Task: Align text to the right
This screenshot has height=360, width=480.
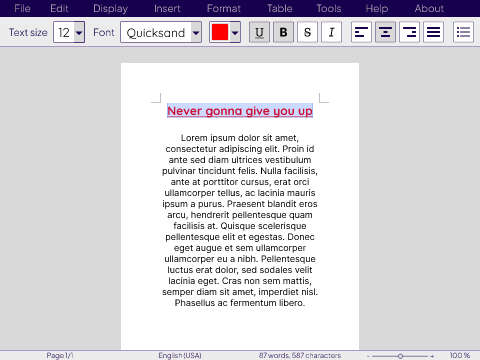Action: point(409,32)
